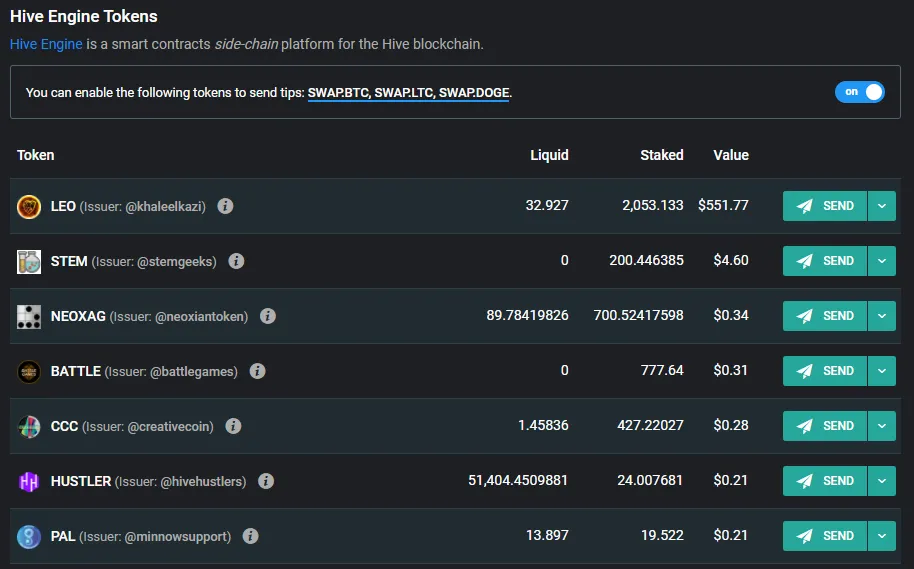
Task: Click the BATTLE token logo icon
Action: (x=29, y=371)
